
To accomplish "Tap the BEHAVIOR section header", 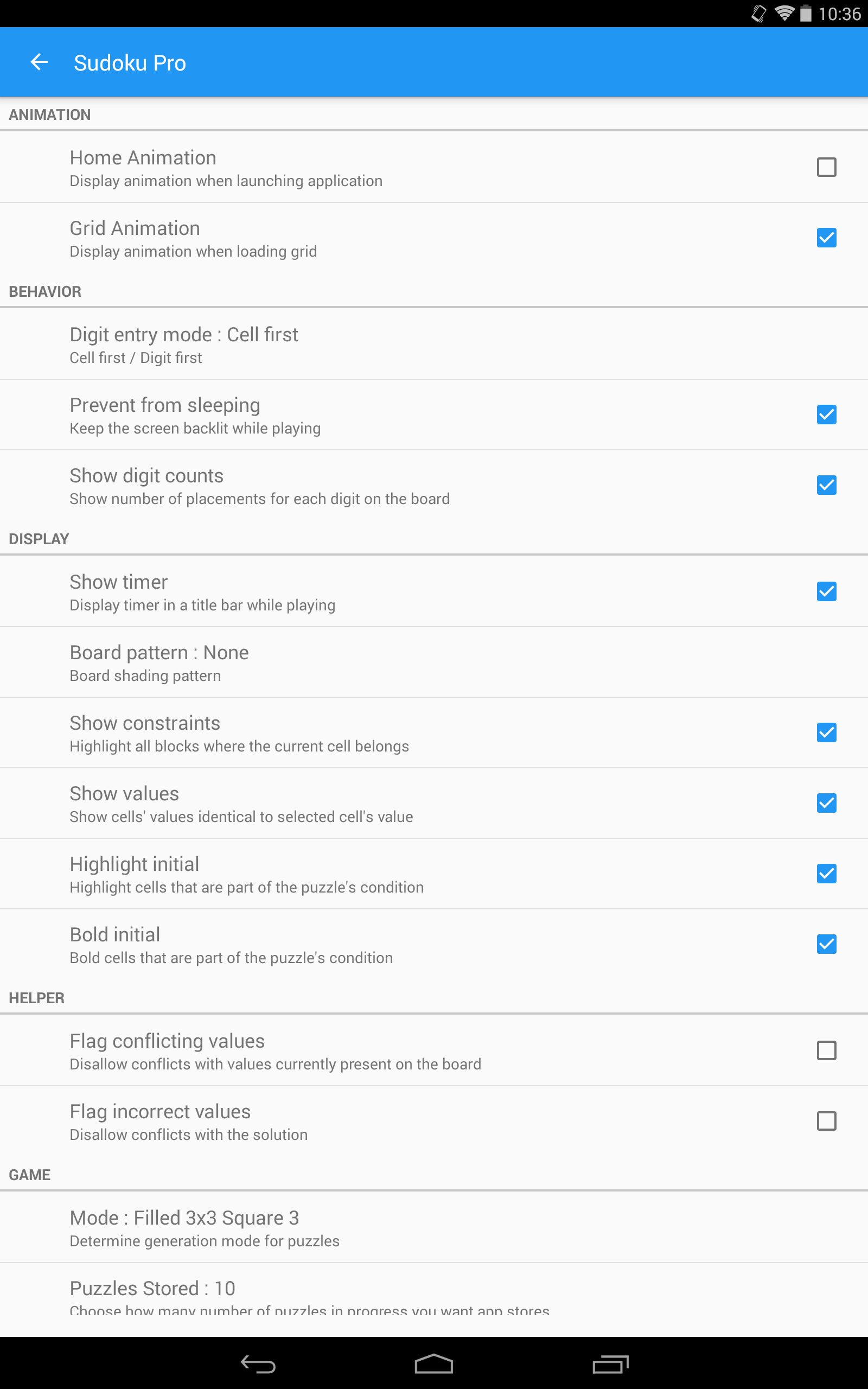I will point(45,291).
